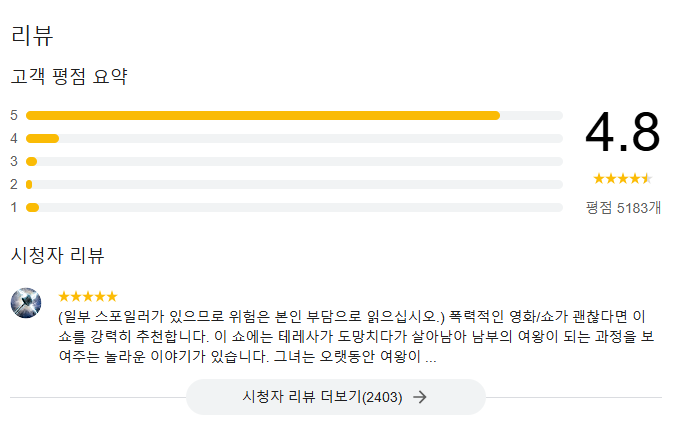Click the 평점 5183개 rating count

click(x=623, y=208)
